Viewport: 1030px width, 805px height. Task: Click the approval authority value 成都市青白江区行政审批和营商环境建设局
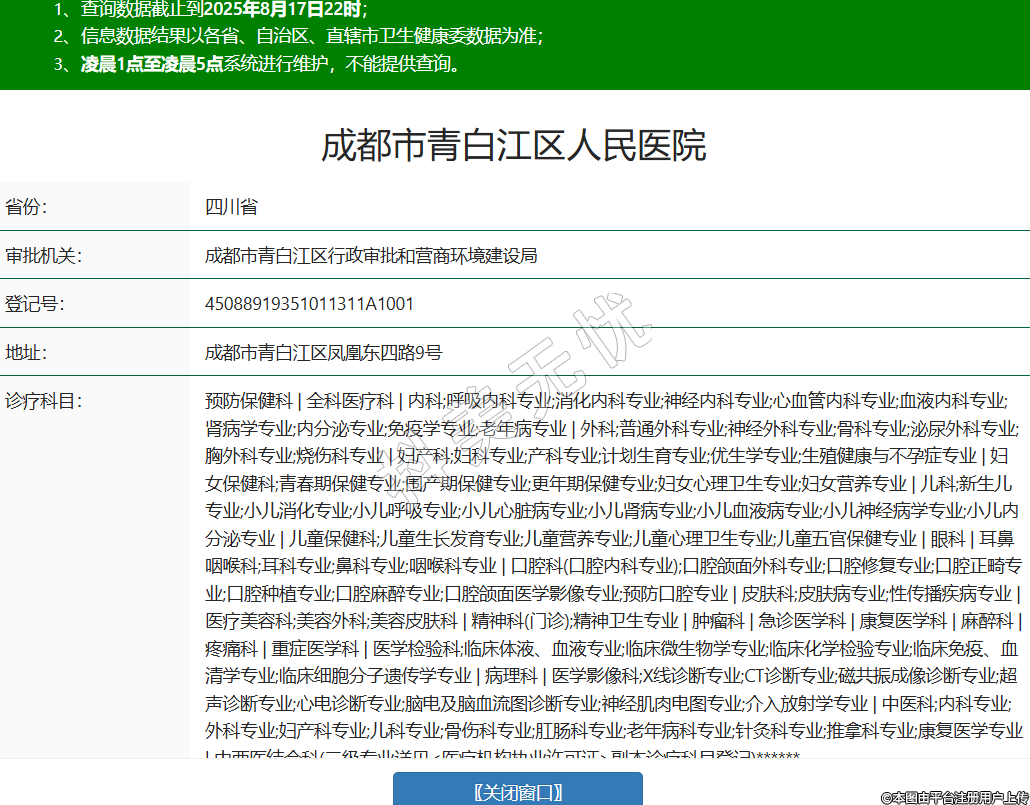(371, 255)
